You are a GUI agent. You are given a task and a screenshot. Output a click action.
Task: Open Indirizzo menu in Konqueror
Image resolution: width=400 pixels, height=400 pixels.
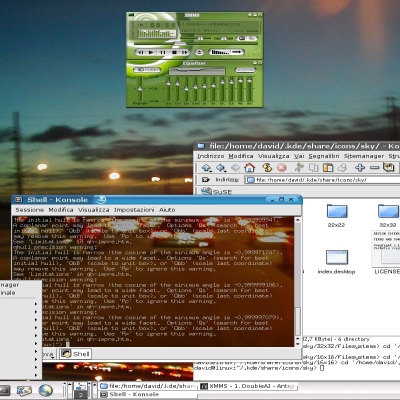pyautogui.click(x=211, y=156)
